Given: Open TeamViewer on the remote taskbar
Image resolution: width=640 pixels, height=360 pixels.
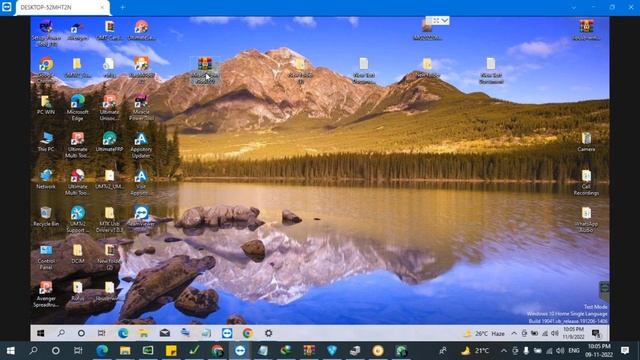Looking at the screenshot, I should coord(227,333).
